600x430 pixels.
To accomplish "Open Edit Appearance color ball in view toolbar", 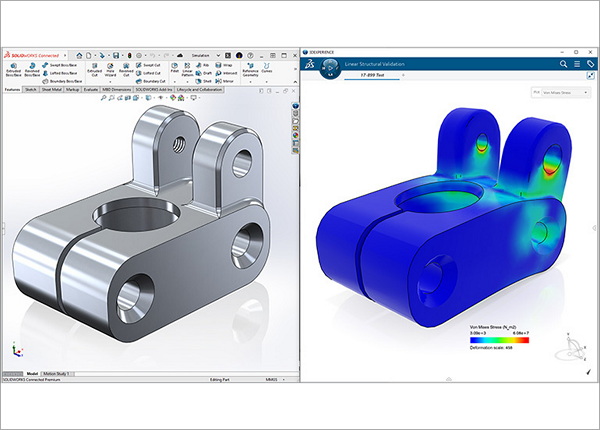I will (x=173, y=98).
